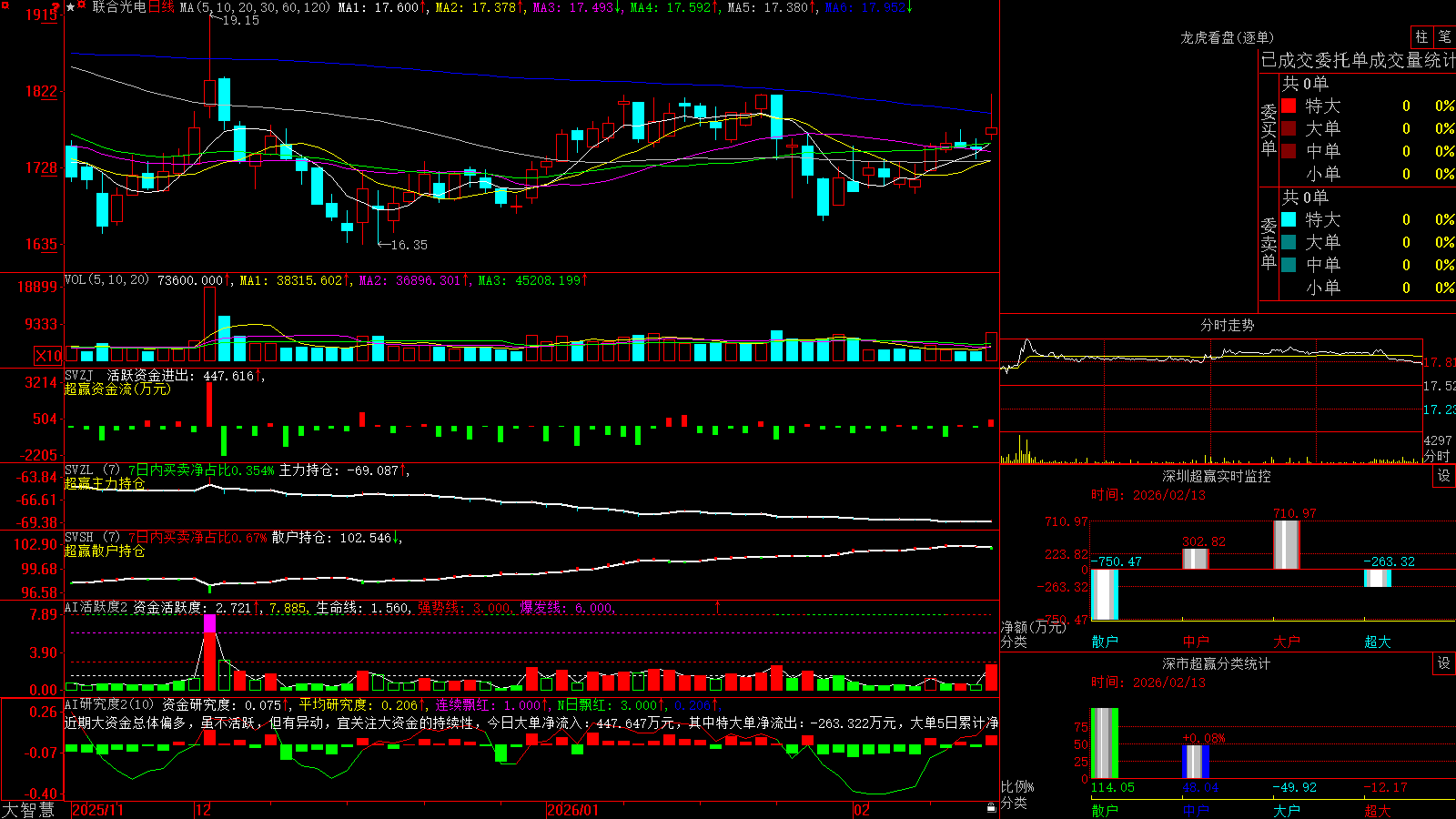
Task: Click the VOL(5,10,20) indicator label
Action: (x=106, y=280)
